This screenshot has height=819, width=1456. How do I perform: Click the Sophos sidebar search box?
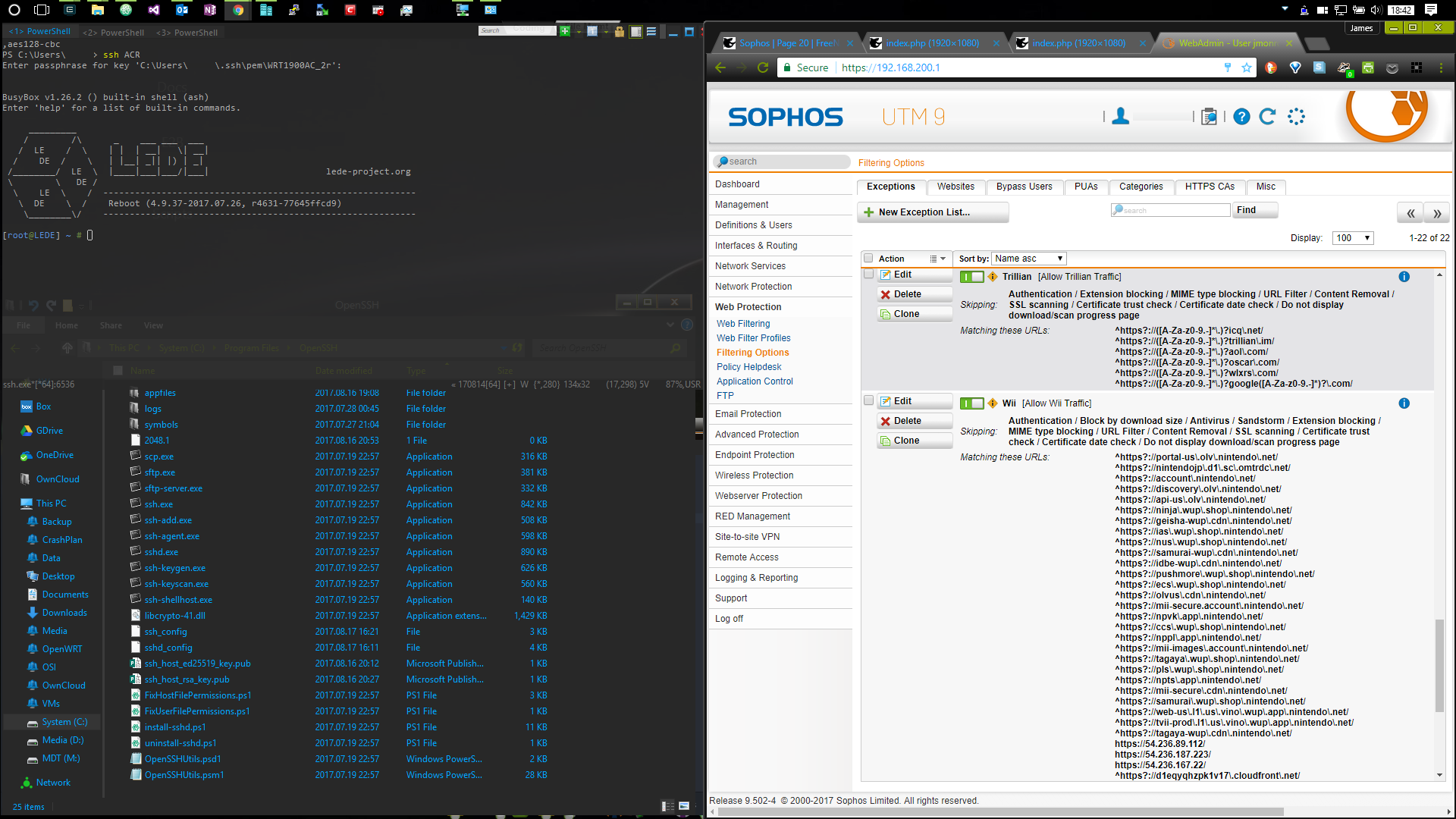click(781, 162)
